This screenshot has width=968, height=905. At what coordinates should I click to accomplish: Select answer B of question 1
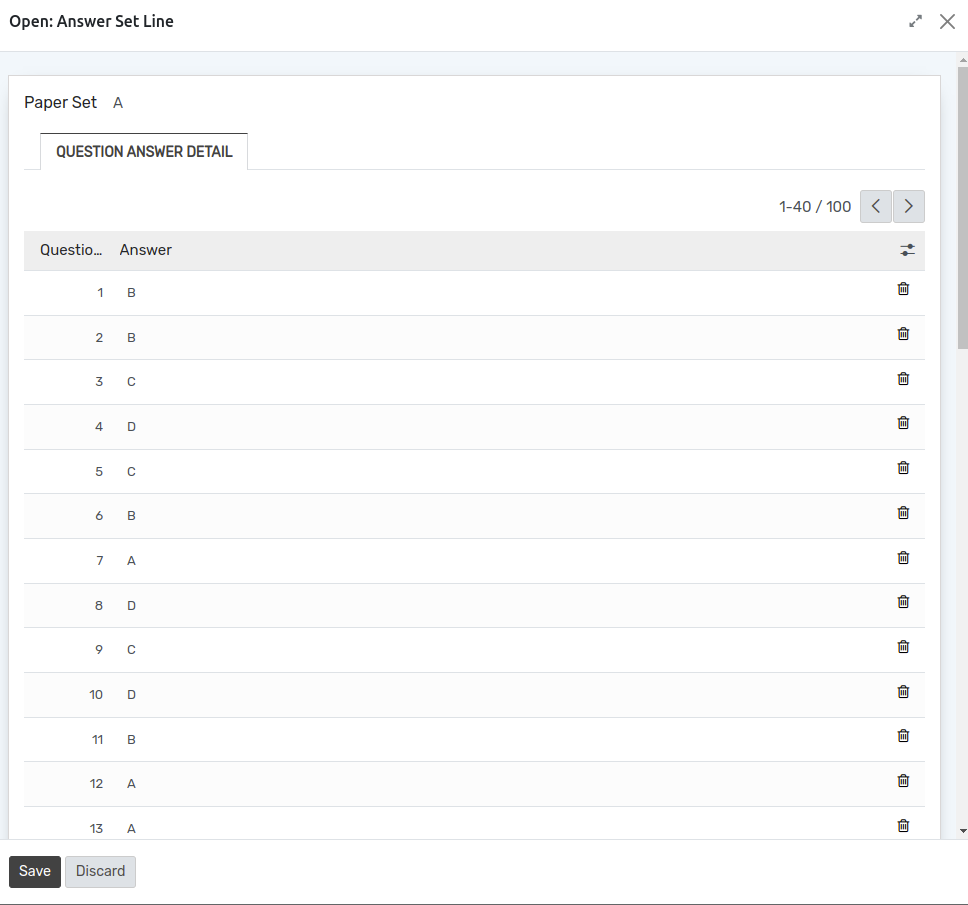click(131, 293)
